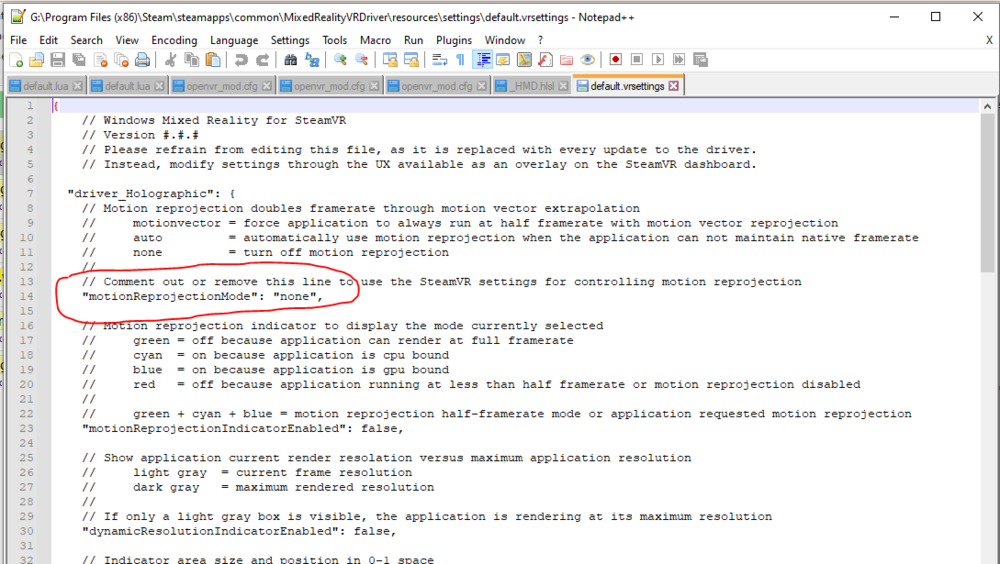The image size is (1000, 564).
Task: Close the default.vrsettings tab
Action: pos(673,86)
